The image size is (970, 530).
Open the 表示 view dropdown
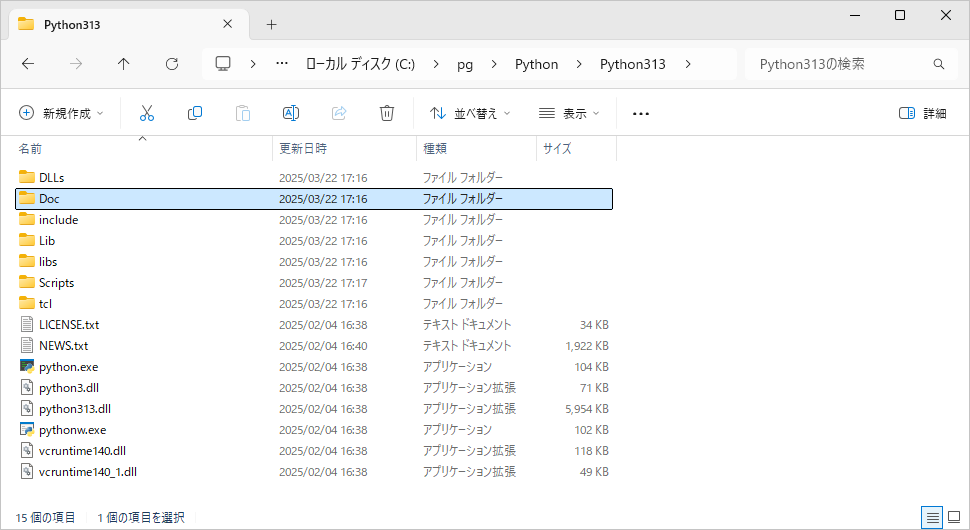(x=569, y=113)
